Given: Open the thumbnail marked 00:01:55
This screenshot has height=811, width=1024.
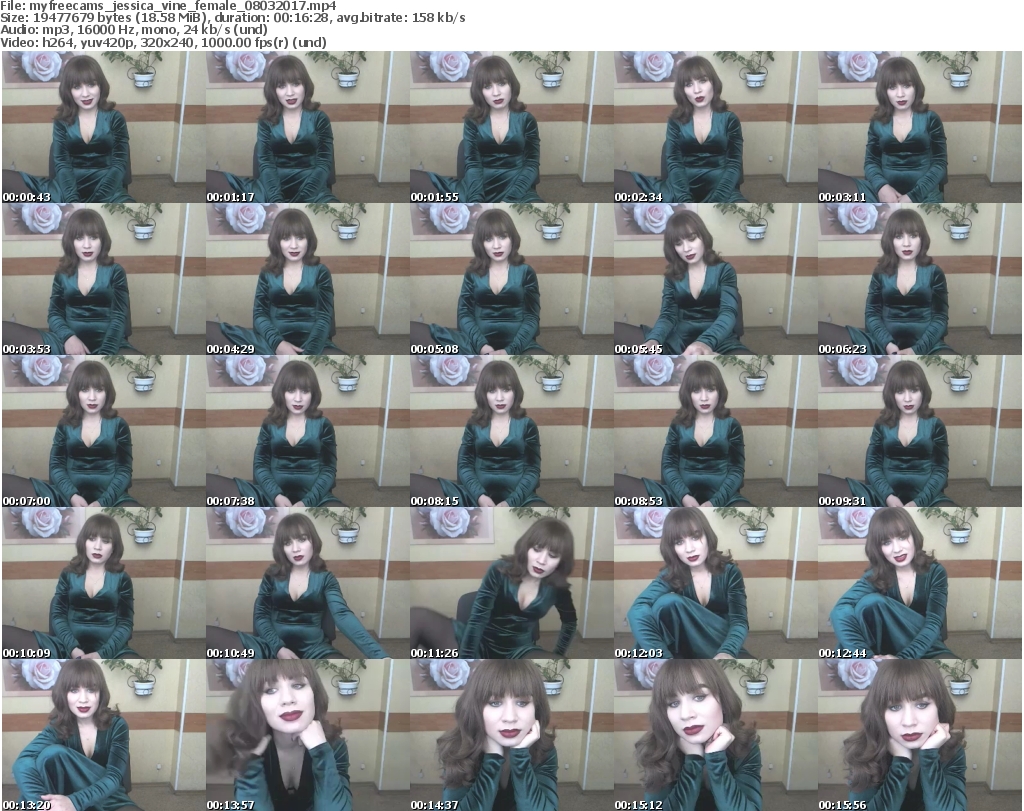Looking at the screenshot, I should point(511,127).
